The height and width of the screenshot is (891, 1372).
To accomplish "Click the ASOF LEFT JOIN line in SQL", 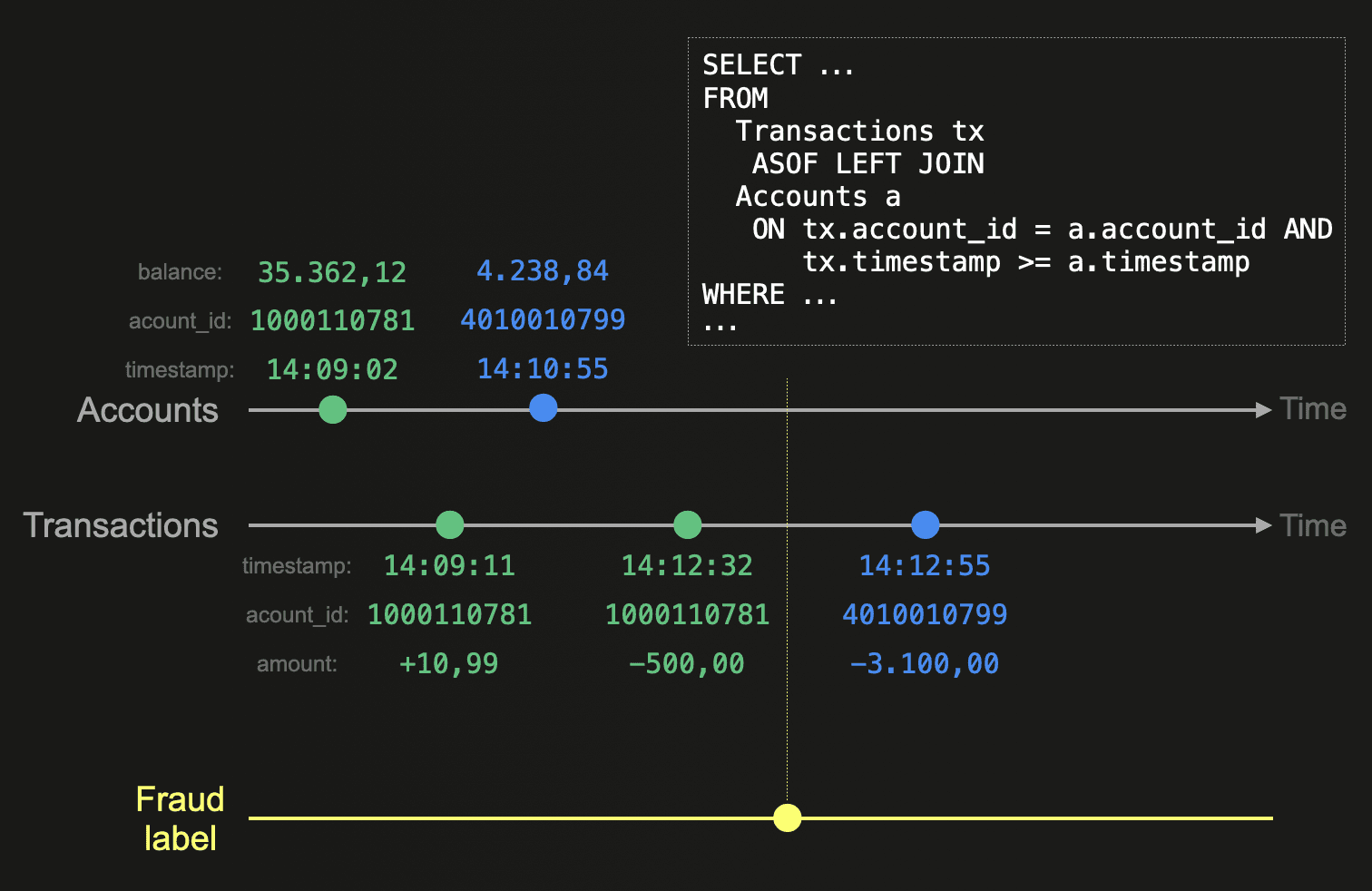I will coord(867,163).
